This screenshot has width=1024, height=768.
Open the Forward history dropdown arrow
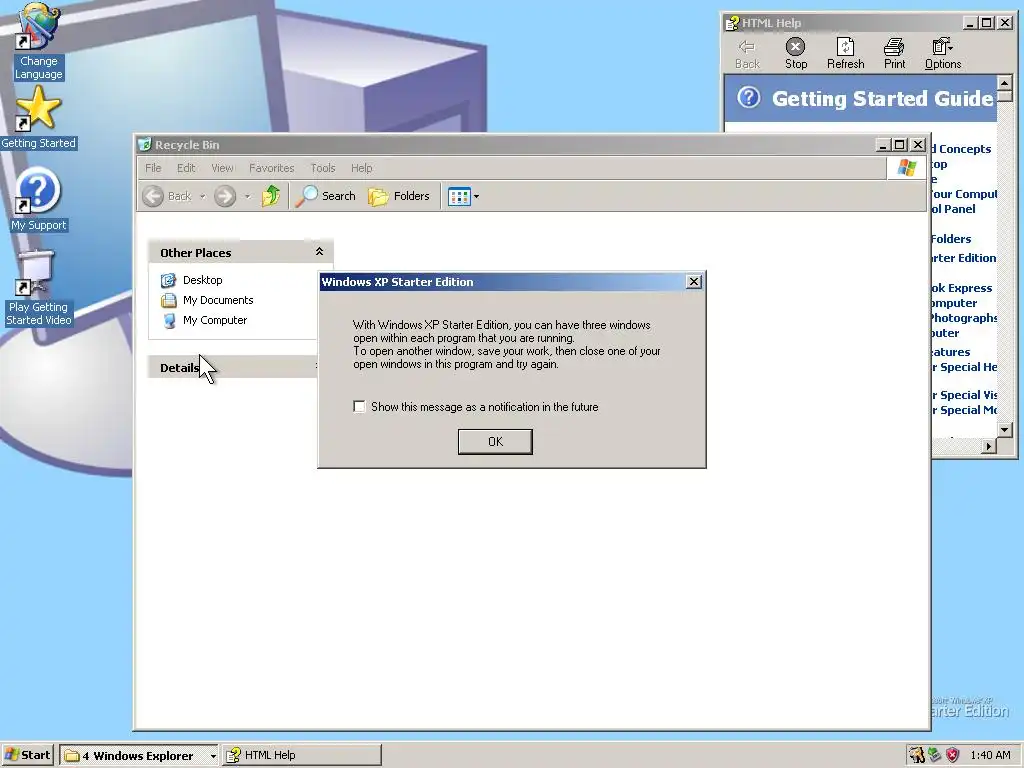tap(247, 197)
